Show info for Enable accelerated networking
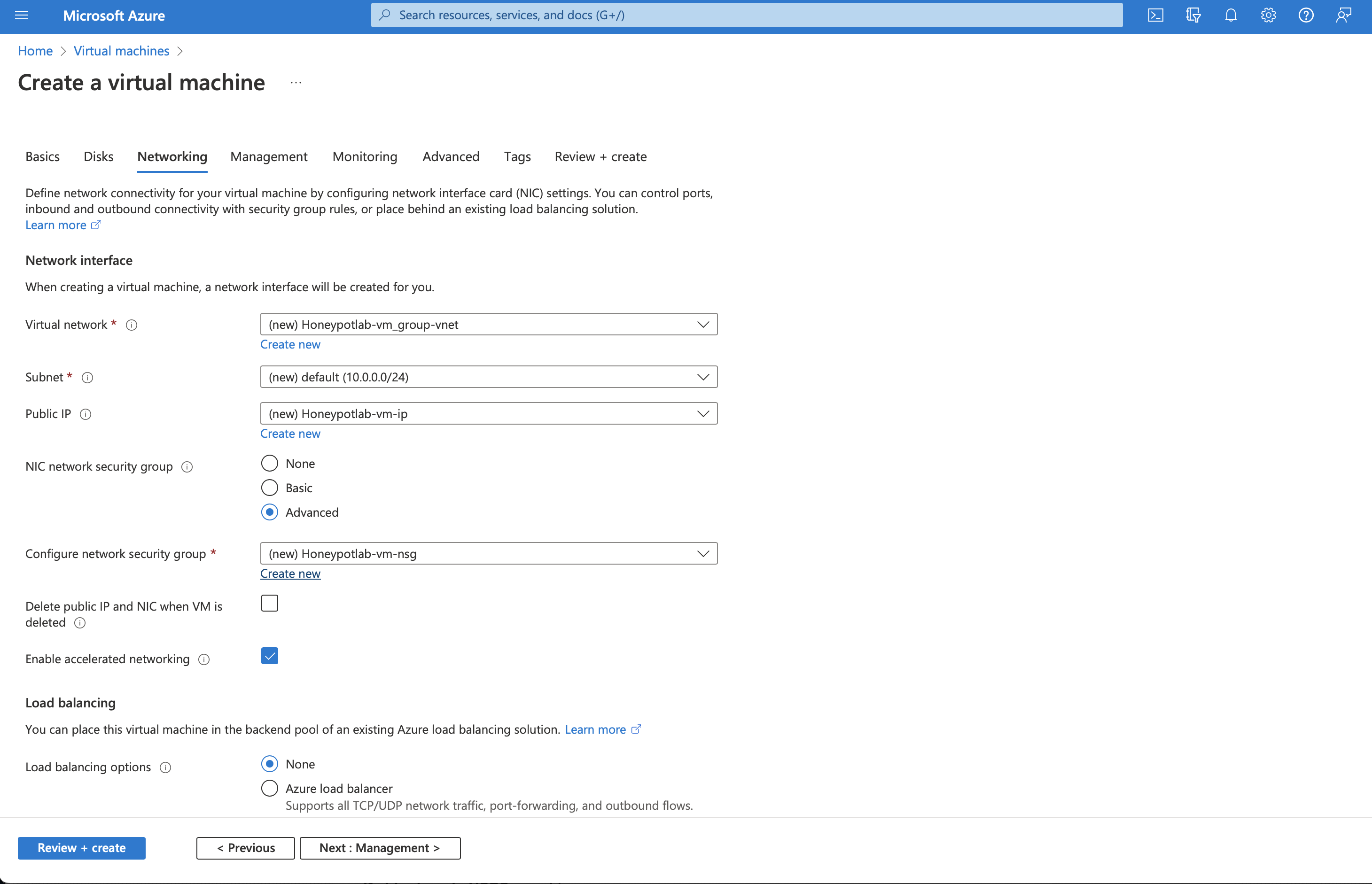The image size is (1372, 884). 204,660
